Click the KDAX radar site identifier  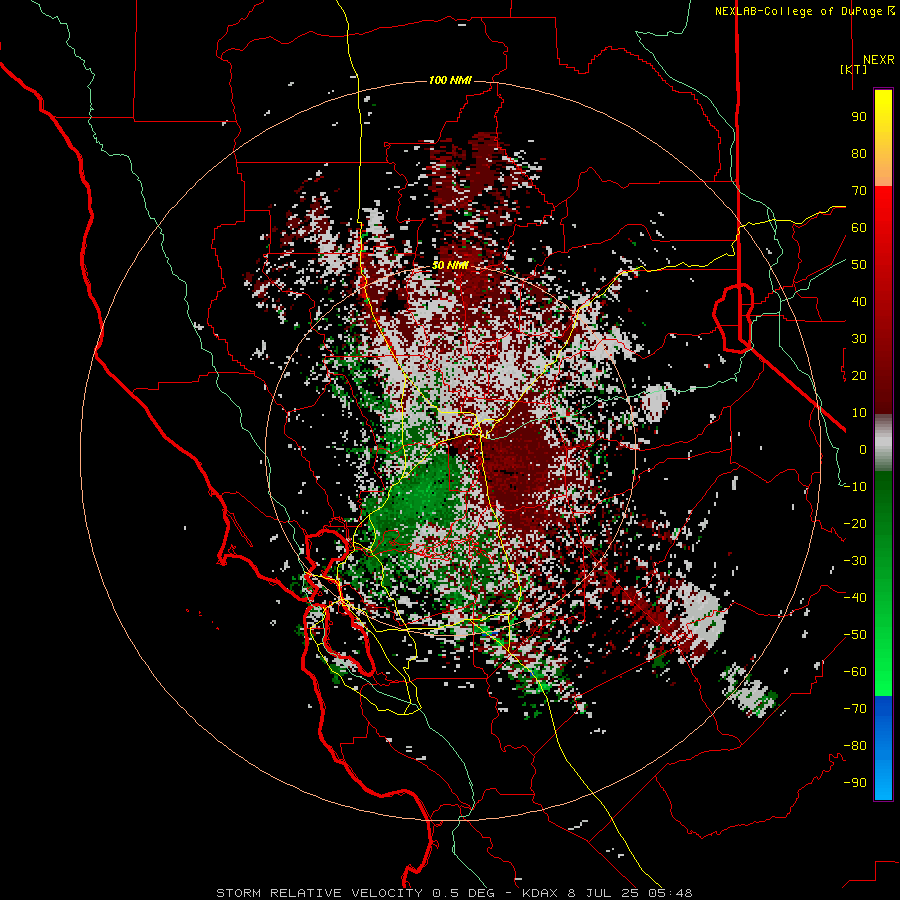[x=542, y=893]
